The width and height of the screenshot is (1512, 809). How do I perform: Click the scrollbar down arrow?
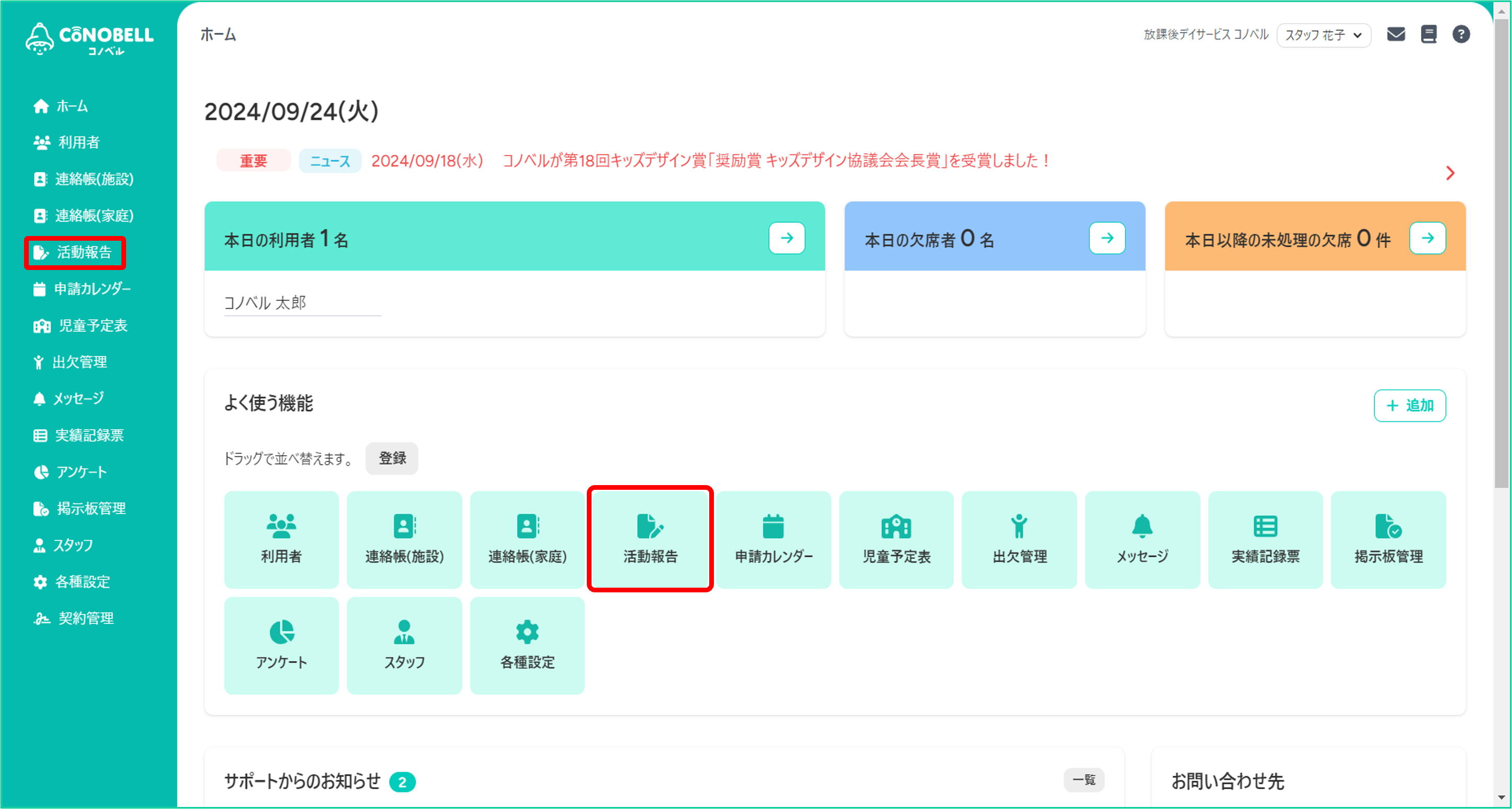(x=1502, y=797)
